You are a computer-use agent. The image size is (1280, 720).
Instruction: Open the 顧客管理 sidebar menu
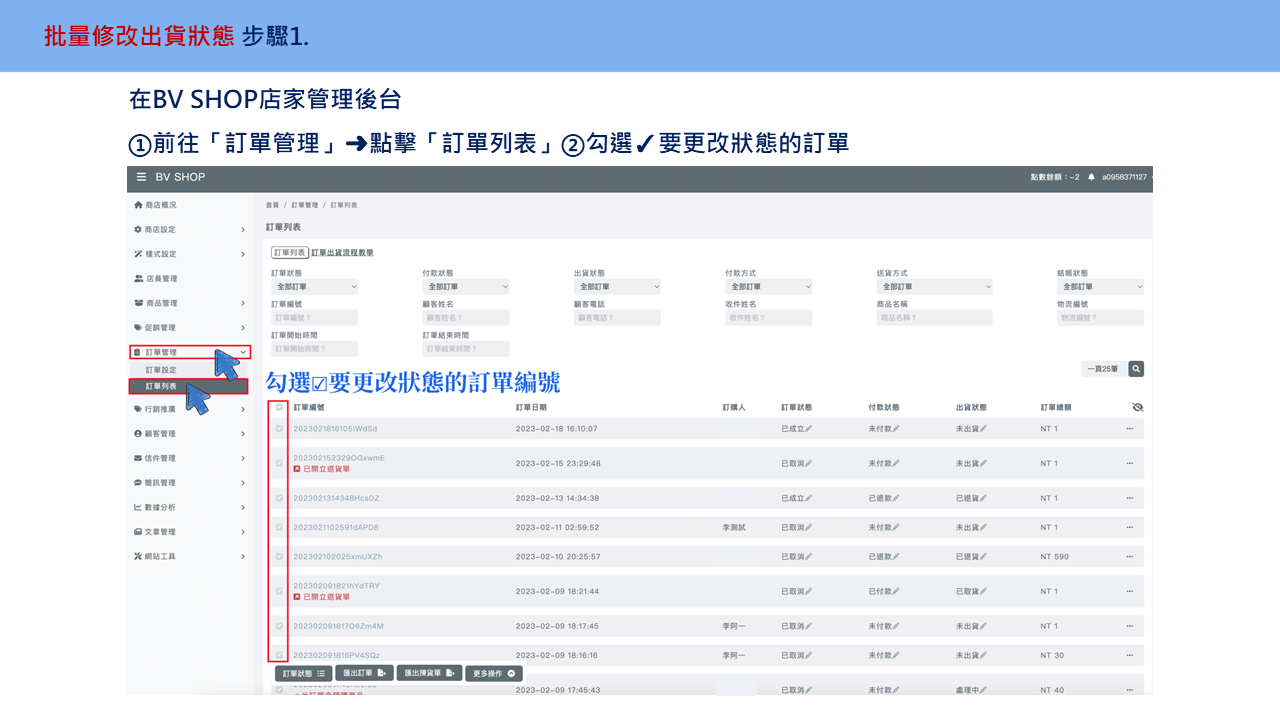coord(189,434)
